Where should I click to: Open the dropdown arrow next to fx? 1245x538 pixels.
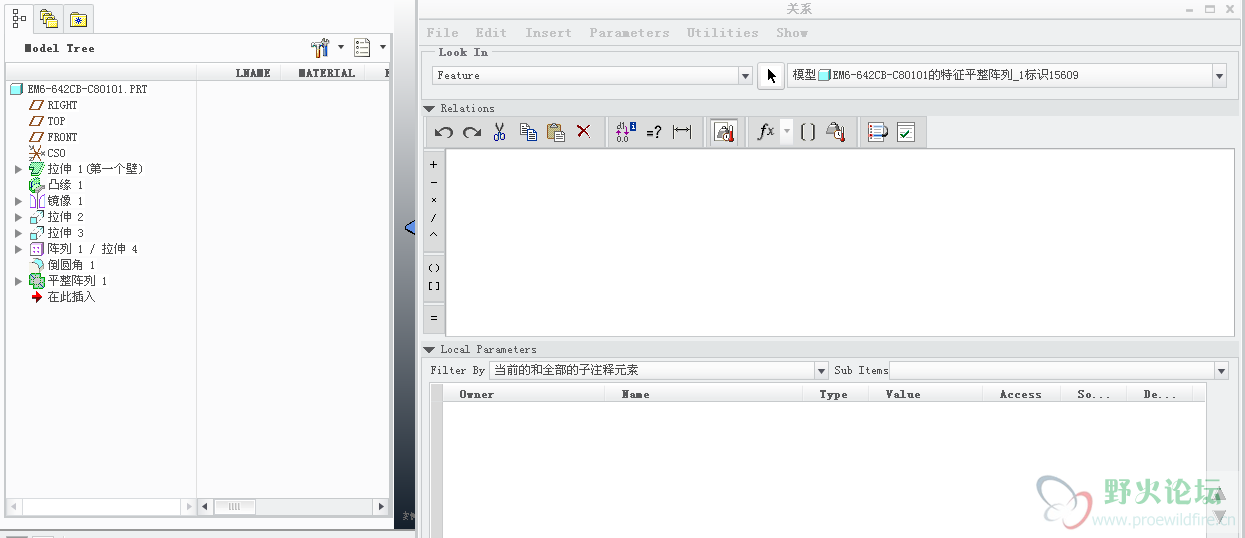pyautogui.click(x=787, y=132)
